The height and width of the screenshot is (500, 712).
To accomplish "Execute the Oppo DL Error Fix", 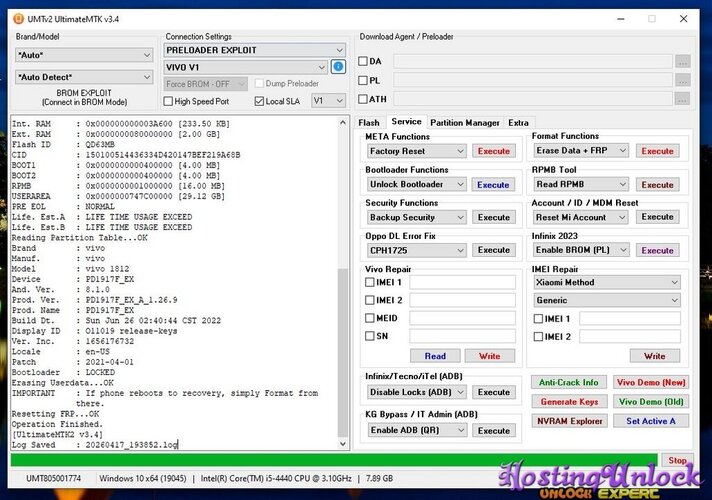I will pyautogui.click(x=494, y=250).
